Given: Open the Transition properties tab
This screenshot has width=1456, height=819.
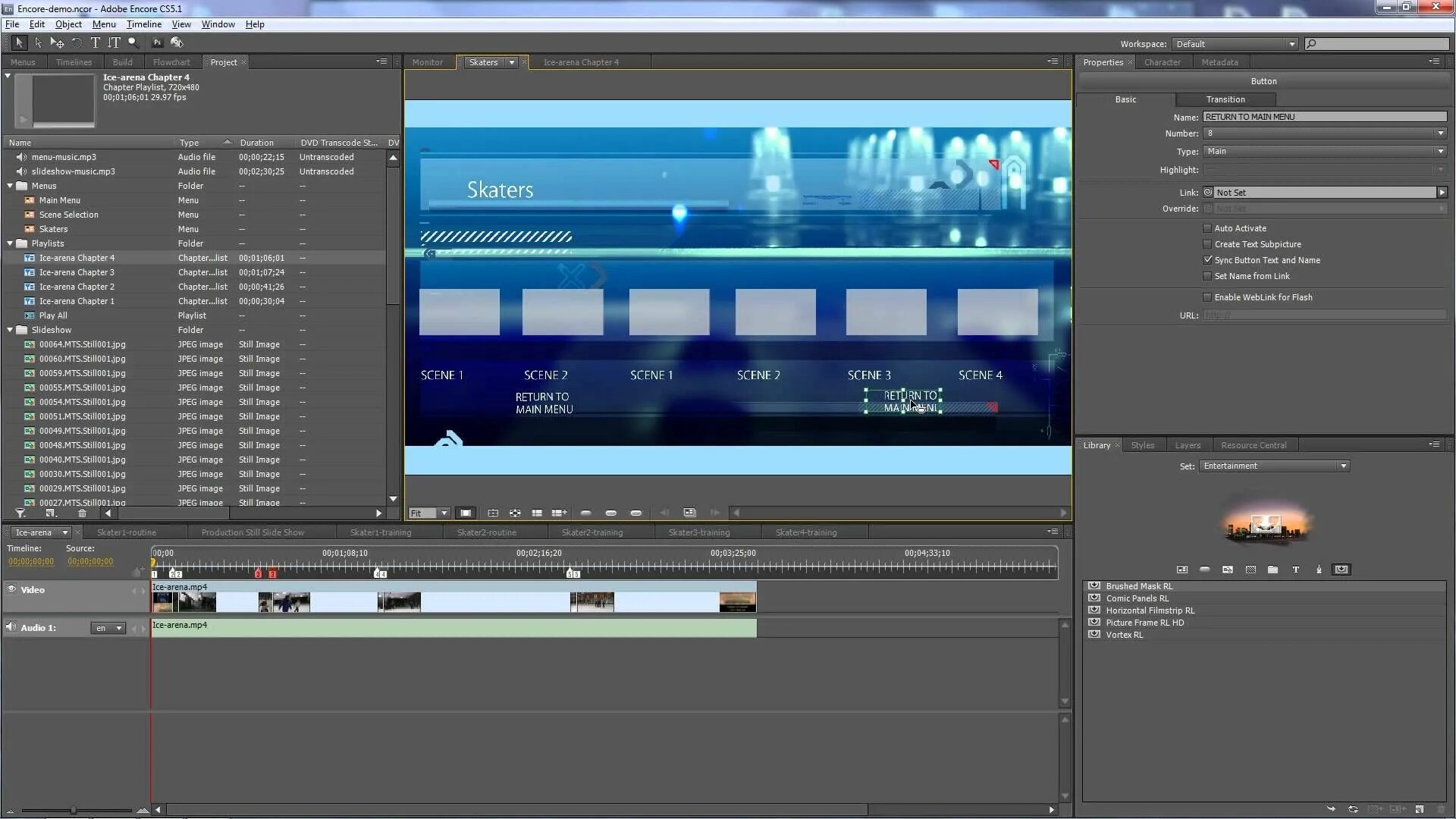Looking at the screenshot, I should [1225, 99].
